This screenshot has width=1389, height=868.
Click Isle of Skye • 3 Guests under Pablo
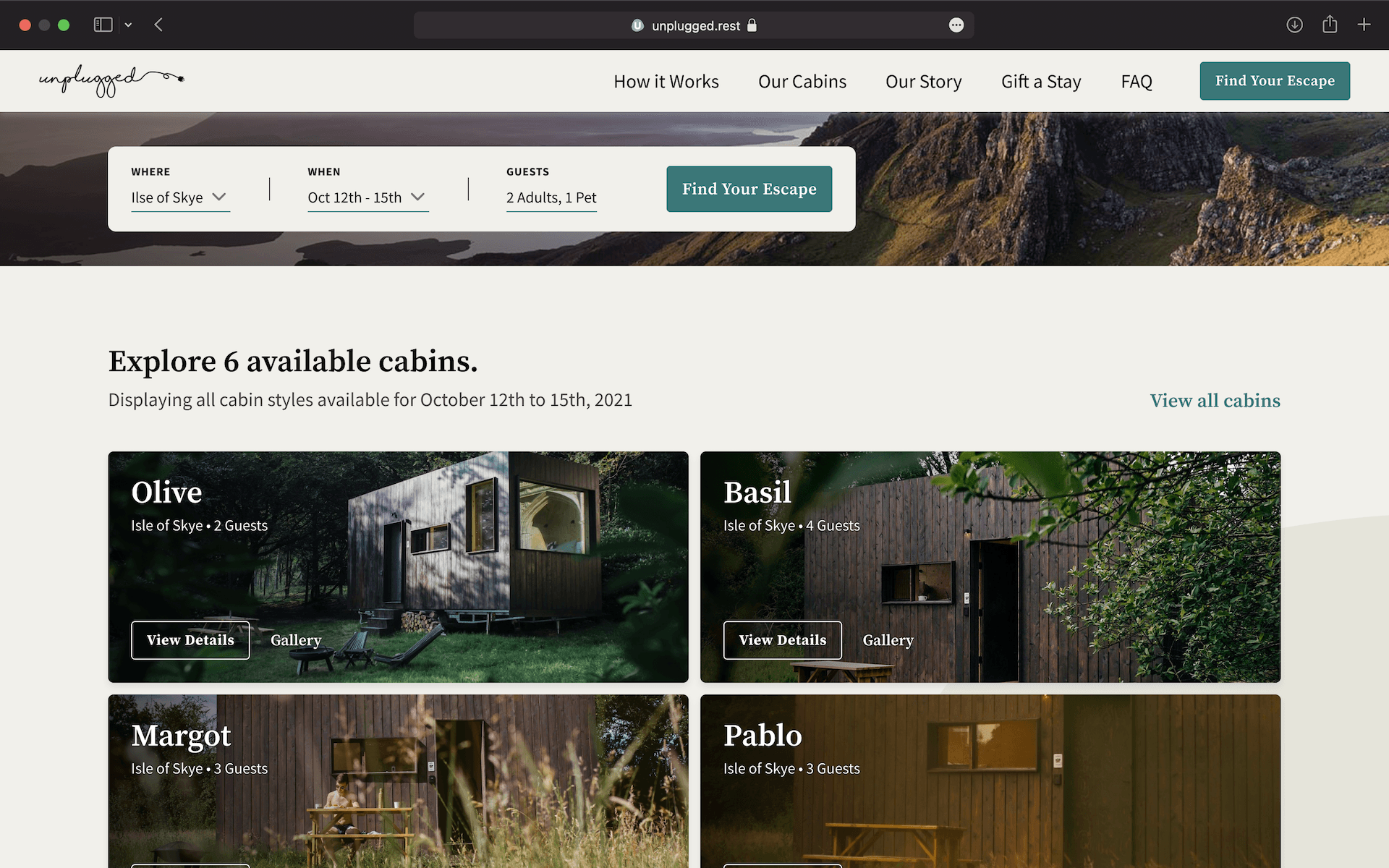791,769
